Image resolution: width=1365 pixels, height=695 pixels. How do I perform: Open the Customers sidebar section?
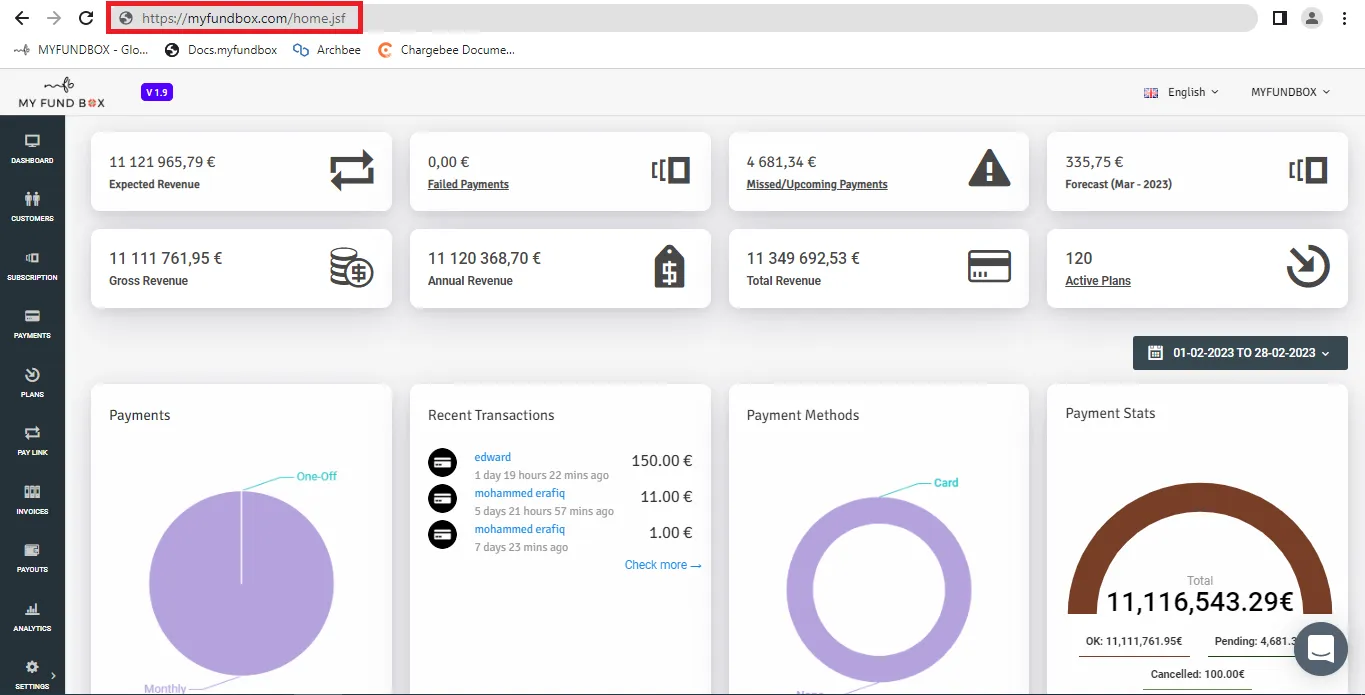(x=32, y=206)
